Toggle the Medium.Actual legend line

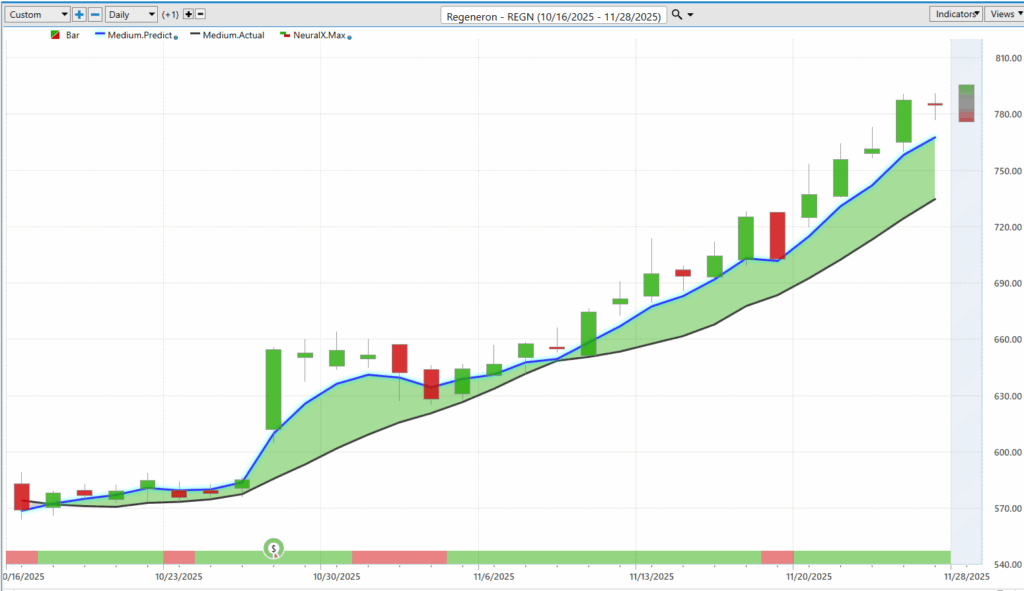click(x=193, y=35)
